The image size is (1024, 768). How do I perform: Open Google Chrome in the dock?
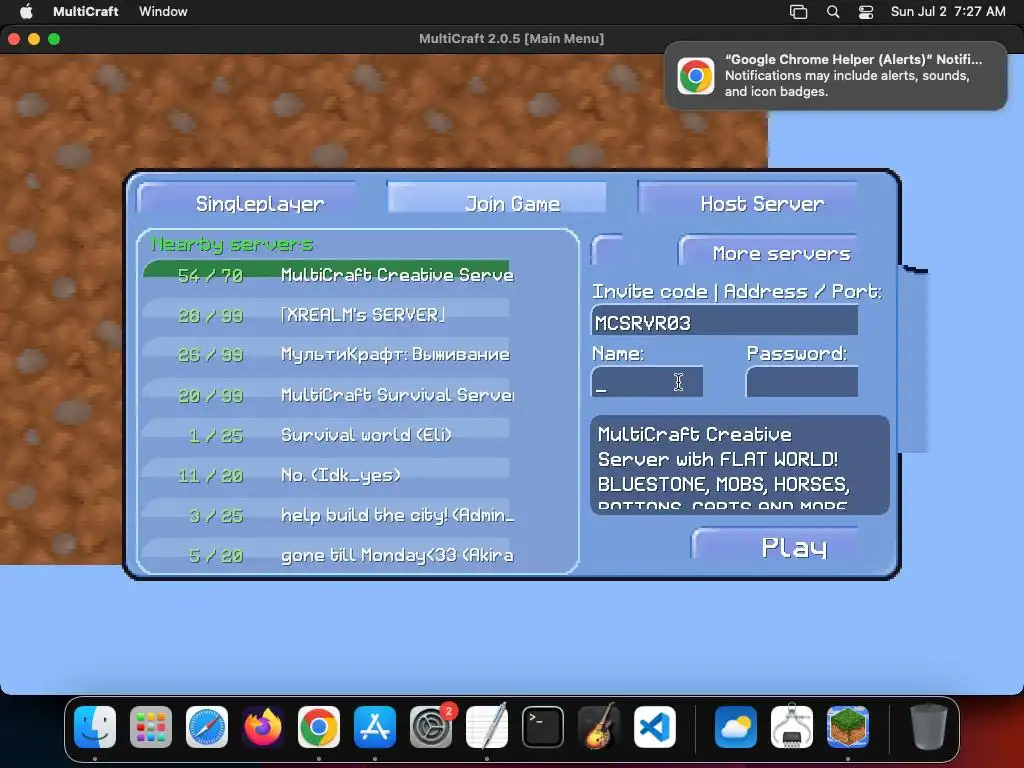(319, 727)
